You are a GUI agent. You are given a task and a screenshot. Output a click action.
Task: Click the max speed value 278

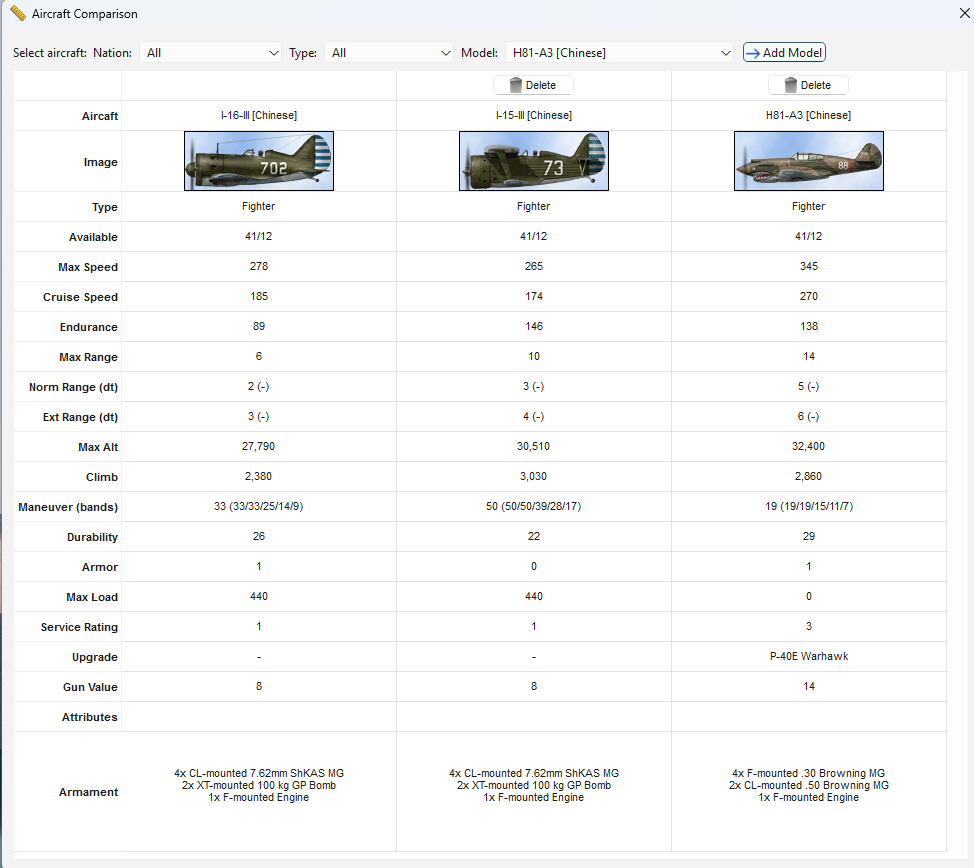[259, 266]
